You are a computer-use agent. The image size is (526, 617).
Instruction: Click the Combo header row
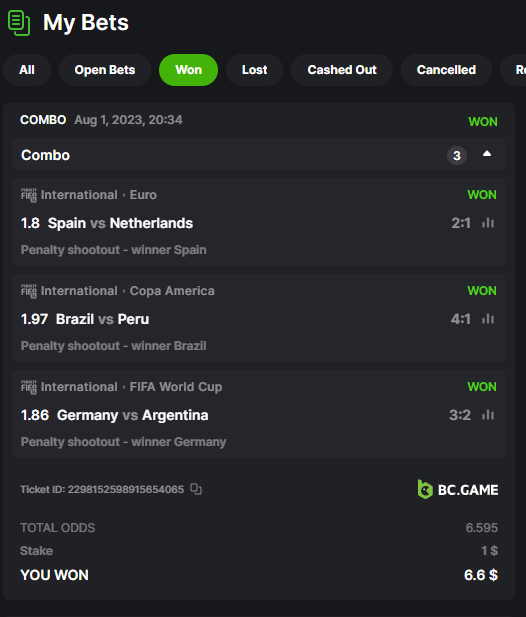259,154
